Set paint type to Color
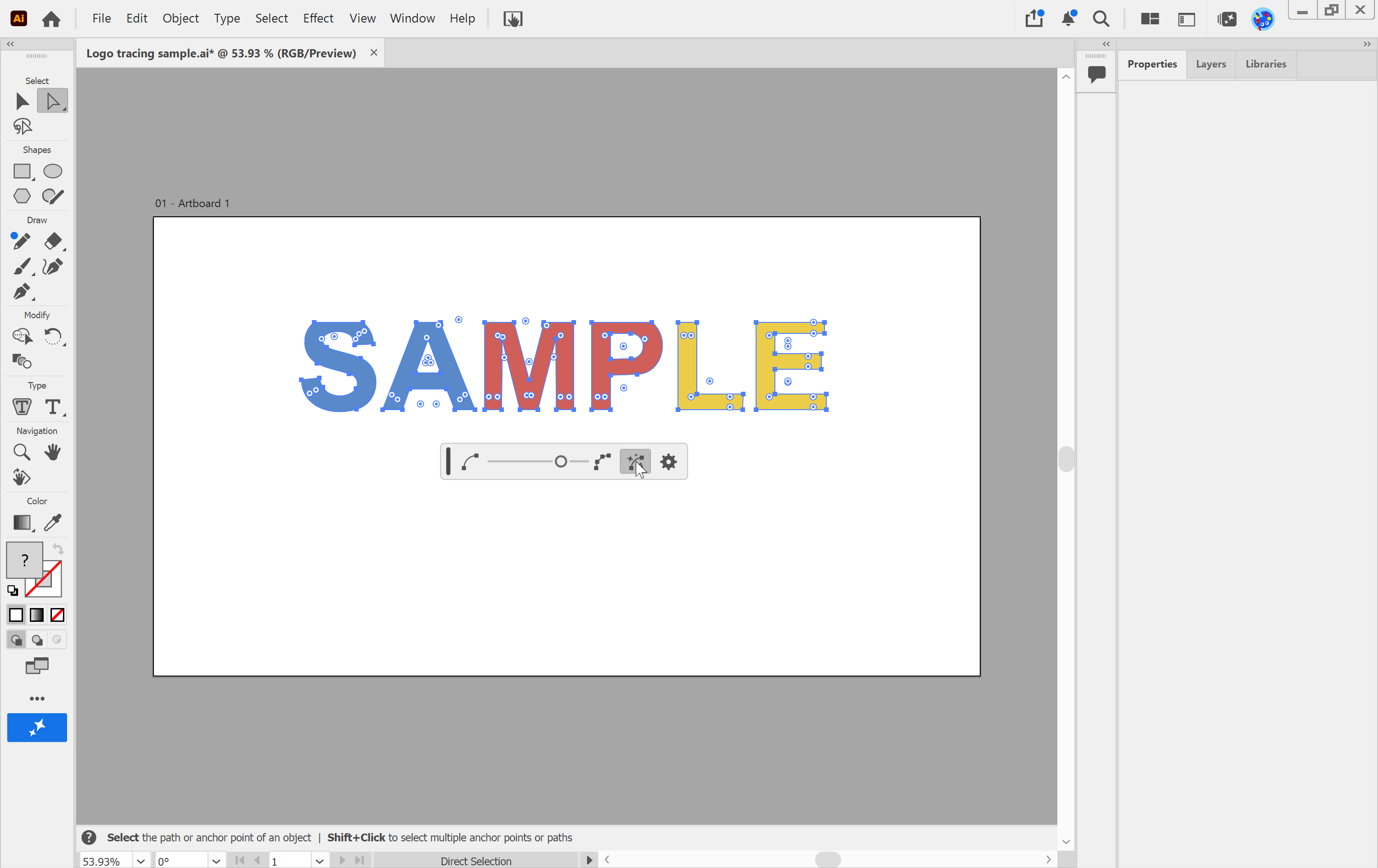 pos(16,615)
